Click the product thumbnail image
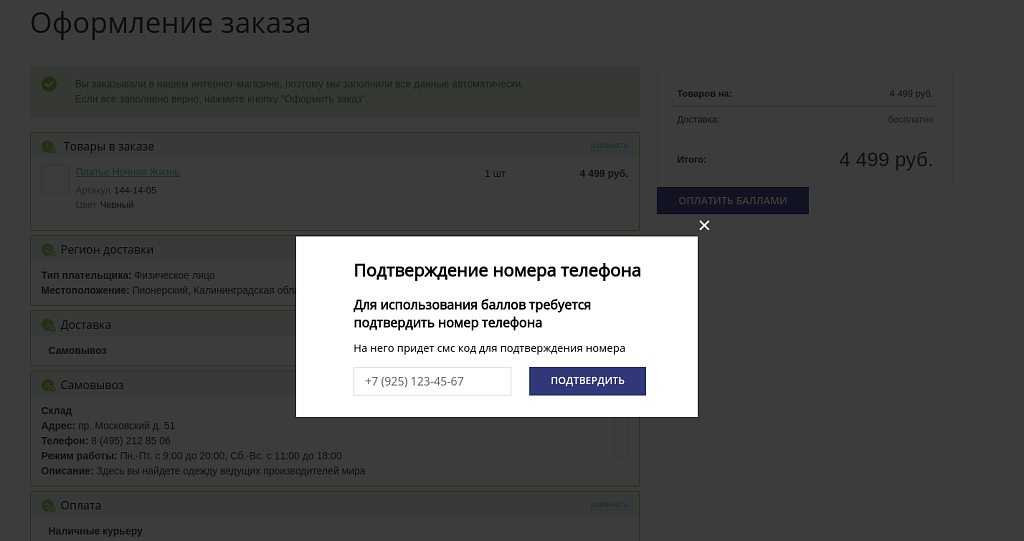Image resolution: width=1024 pixels, height=541 pixels. 55,180
